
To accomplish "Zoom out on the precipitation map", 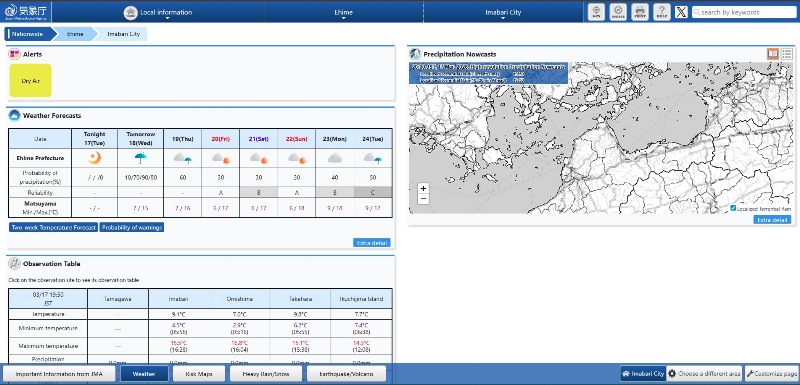I will tap(423, 198).
